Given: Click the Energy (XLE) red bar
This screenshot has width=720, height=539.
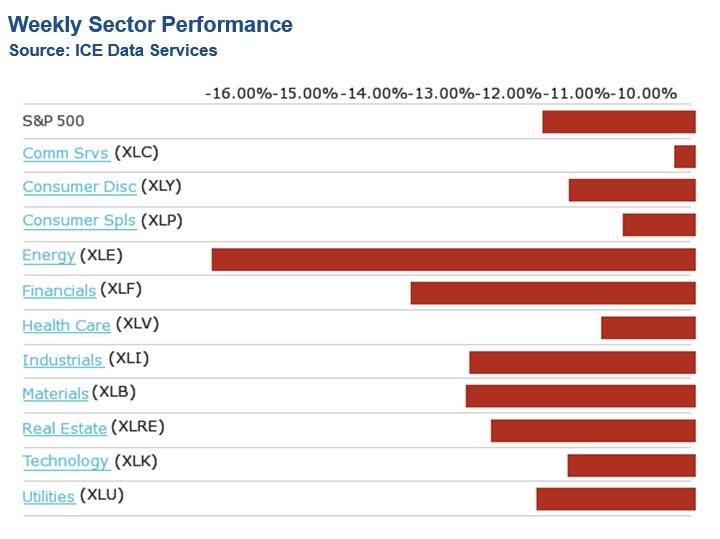Looking at the screenshot, I should (453, 259).
